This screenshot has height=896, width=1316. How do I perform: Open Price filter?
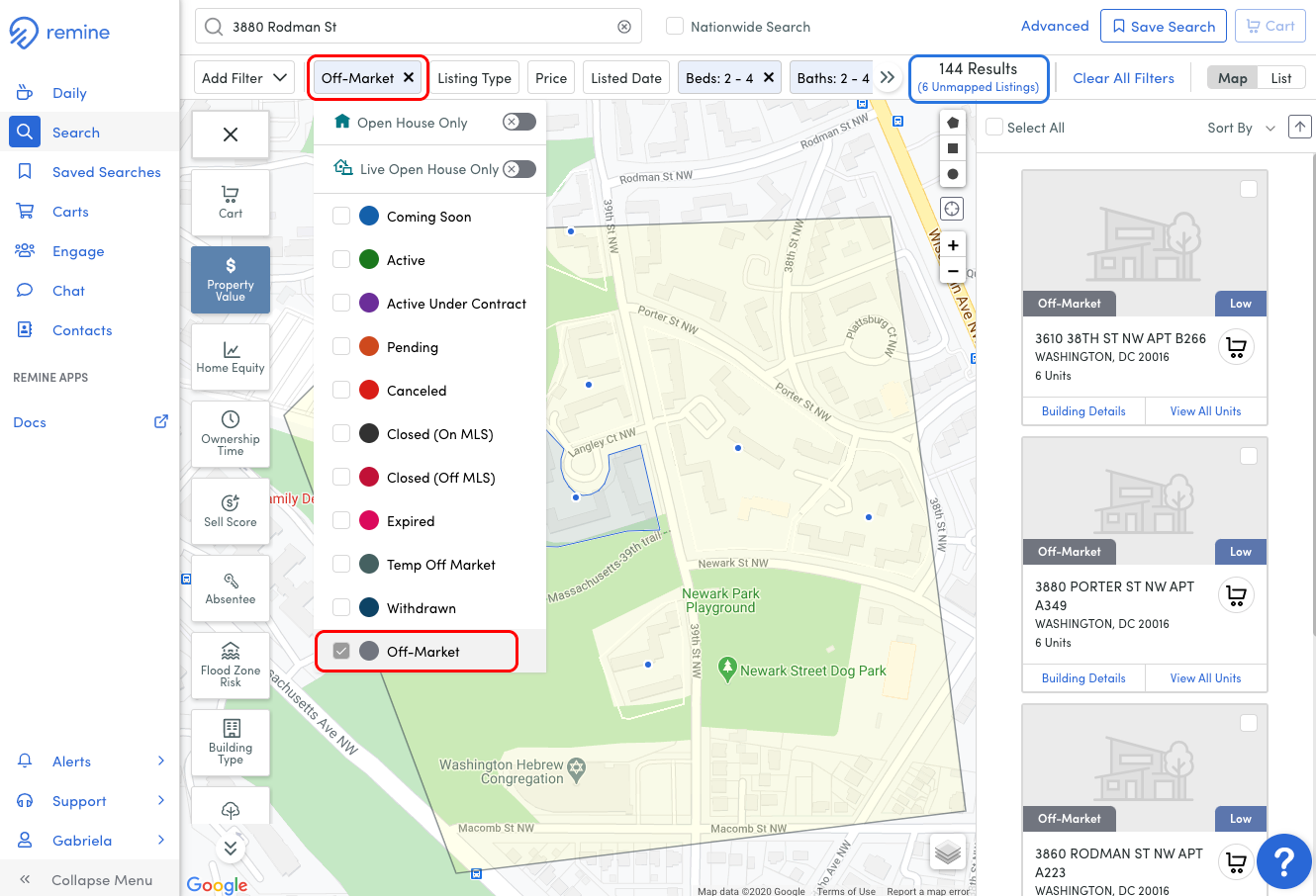[551, 78]
